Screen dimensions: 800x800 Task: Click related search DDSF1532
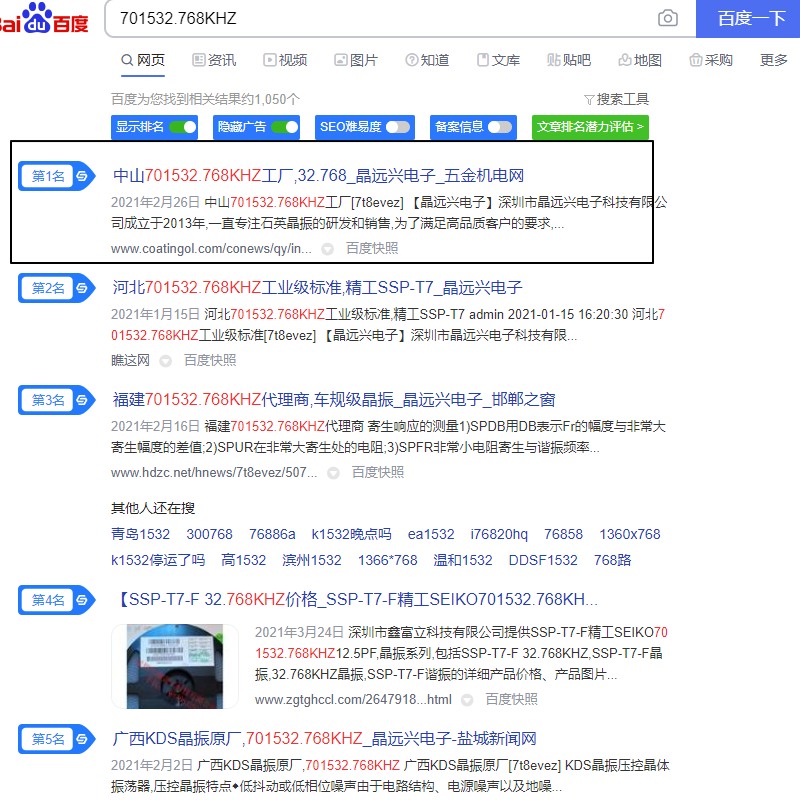pyautogui.click(x=543, y=560)
